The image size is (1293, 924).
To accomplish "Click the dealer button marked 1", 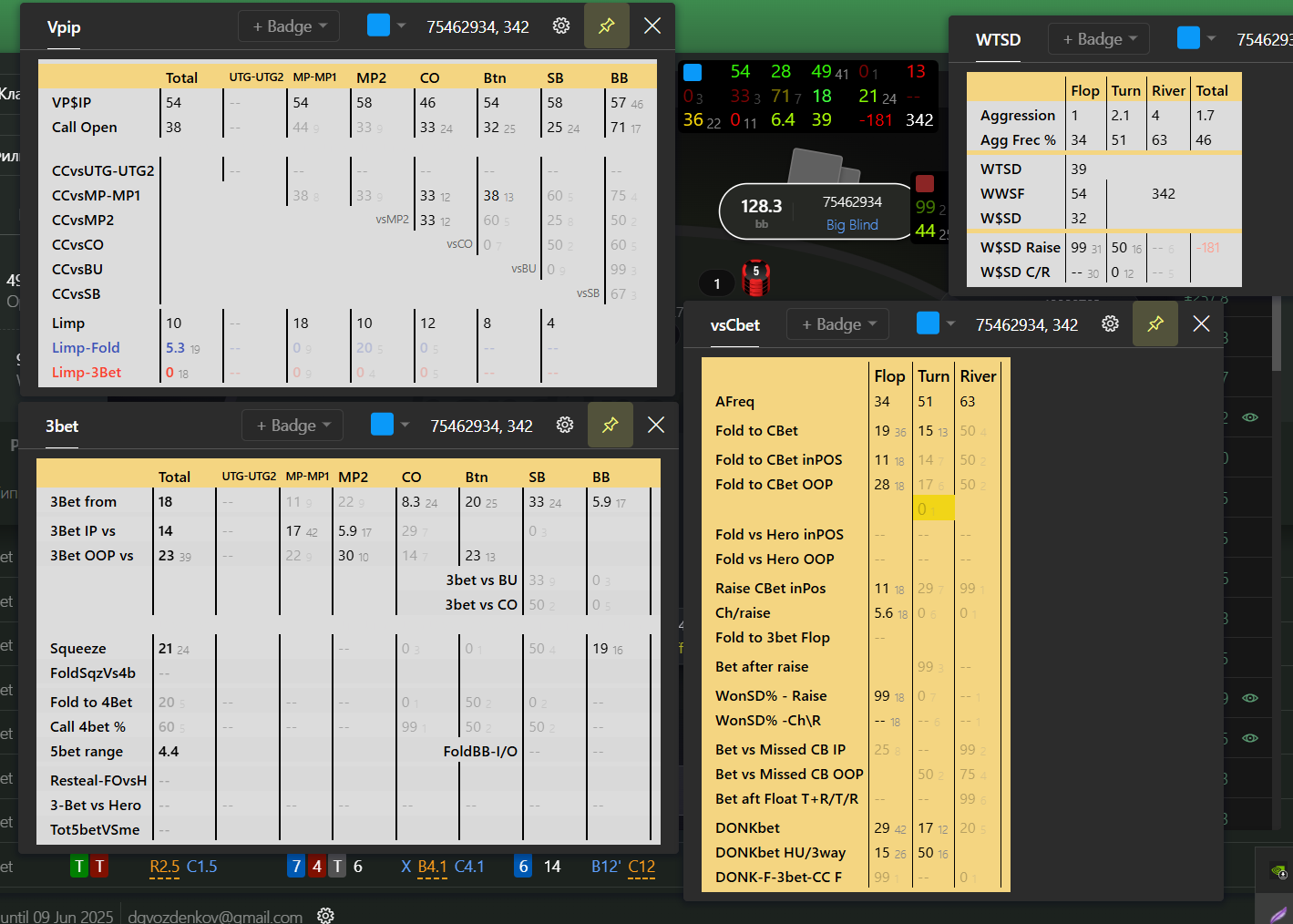I will 717,283.
